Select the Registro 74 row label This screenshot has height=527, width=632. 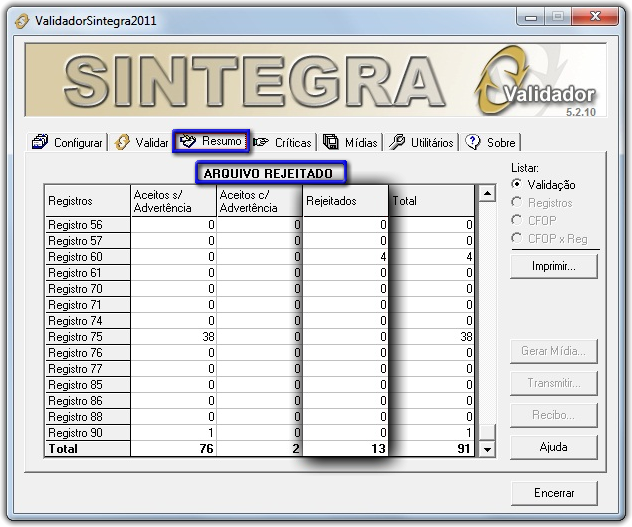[87, 321]
